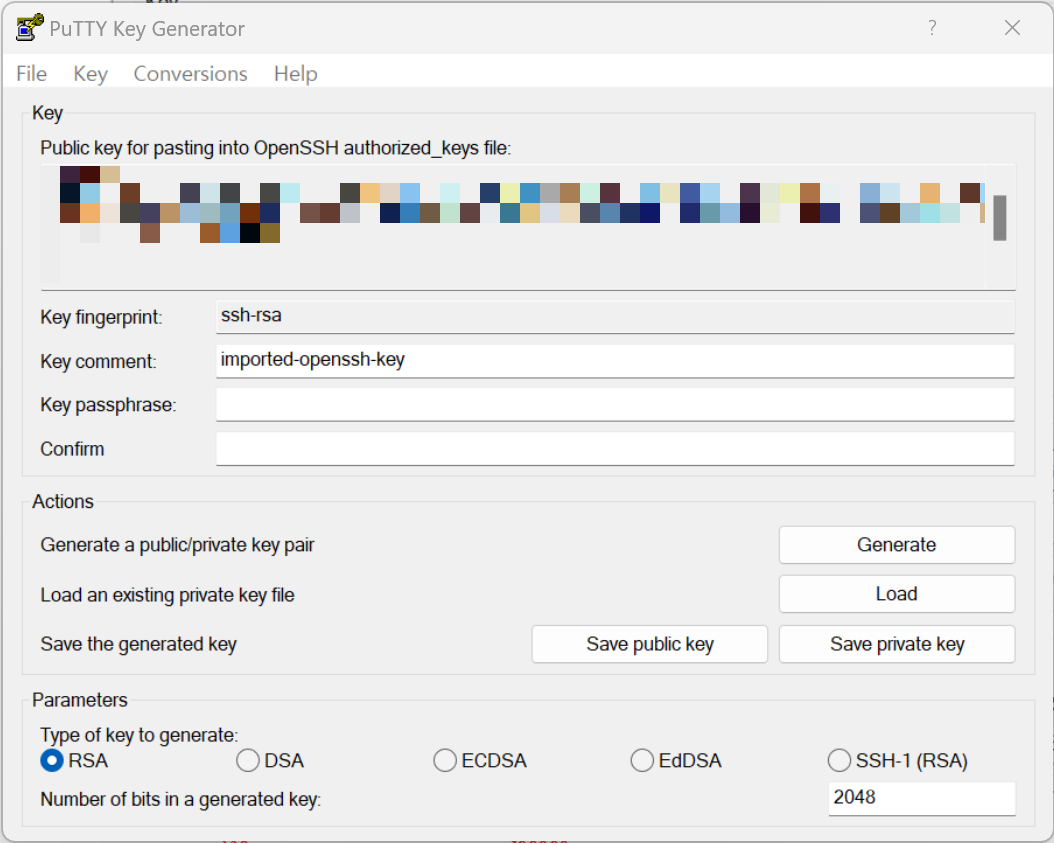Screen dimensions: 1054x843
Task: Open the Conversions menu
Action: (190, 73)
